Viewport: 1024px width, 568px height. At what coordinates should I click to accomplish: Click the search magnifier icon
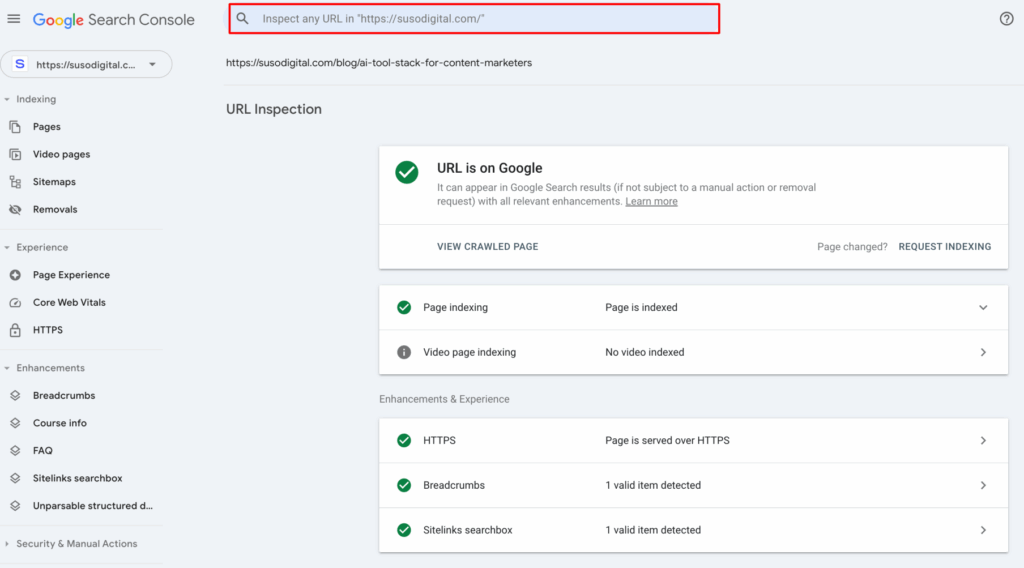tap(242, 18)
